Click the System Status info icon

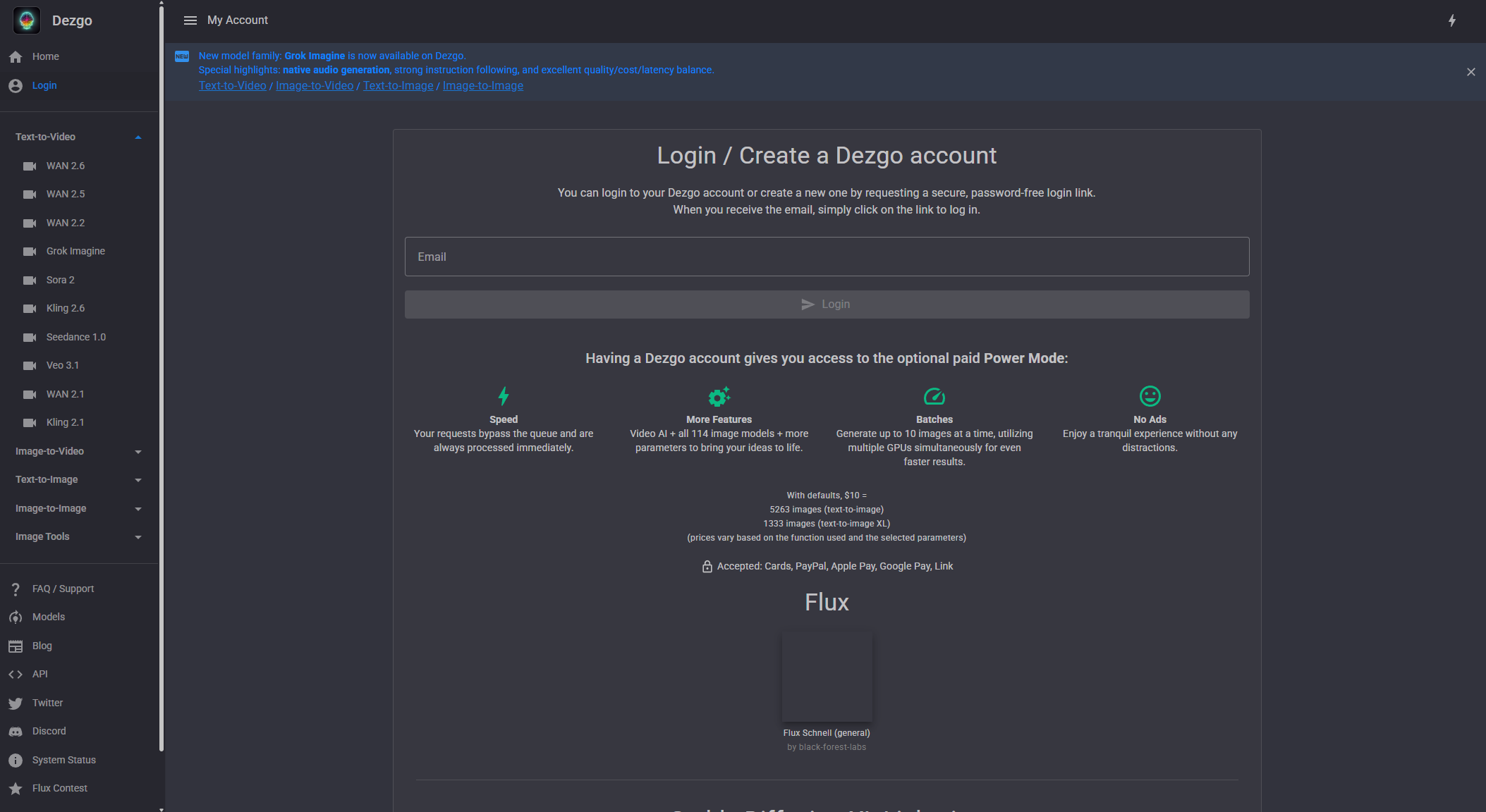point(16,760)
